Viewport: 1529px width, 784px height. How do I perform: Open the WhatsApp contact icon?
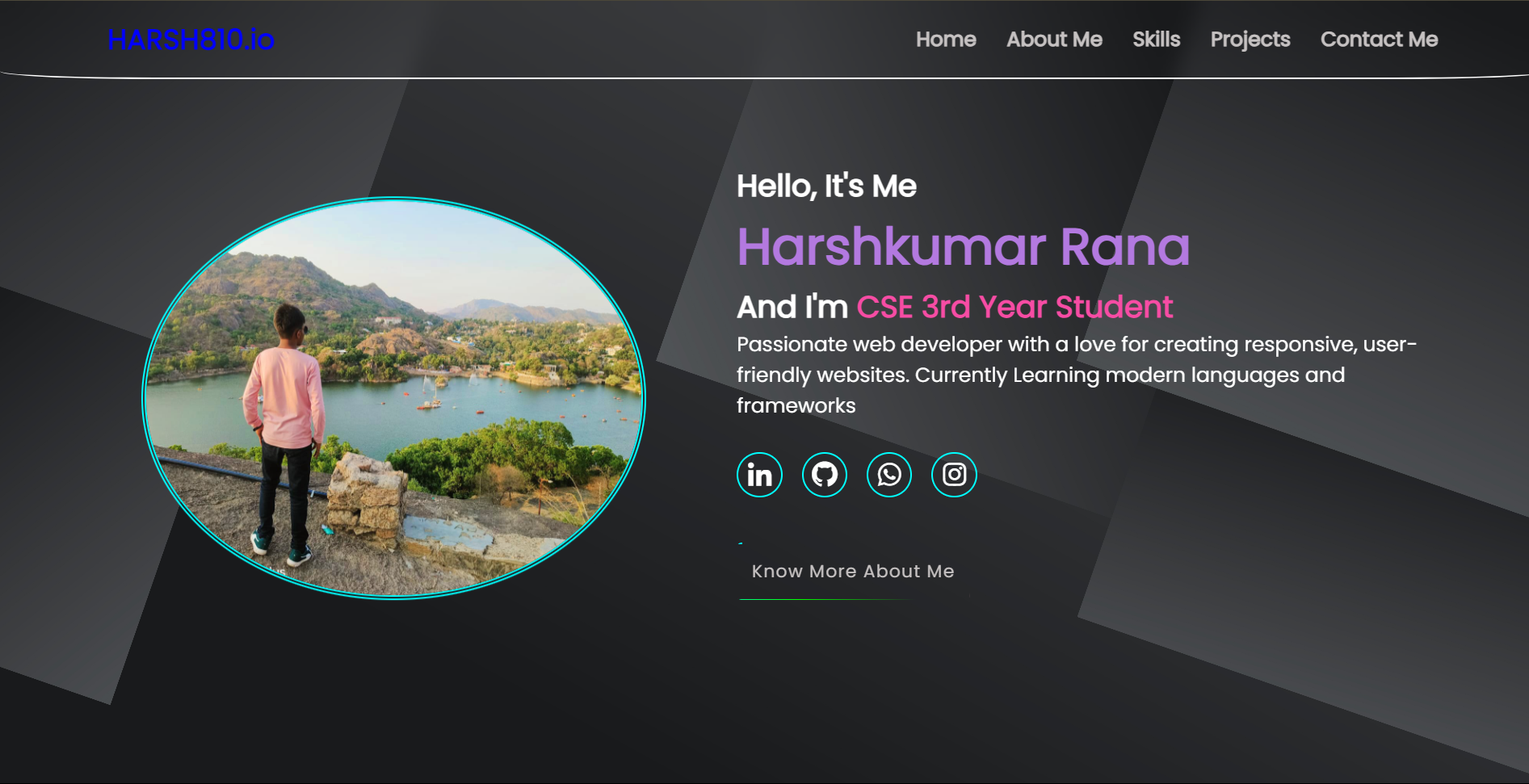(x=889, y=475)
